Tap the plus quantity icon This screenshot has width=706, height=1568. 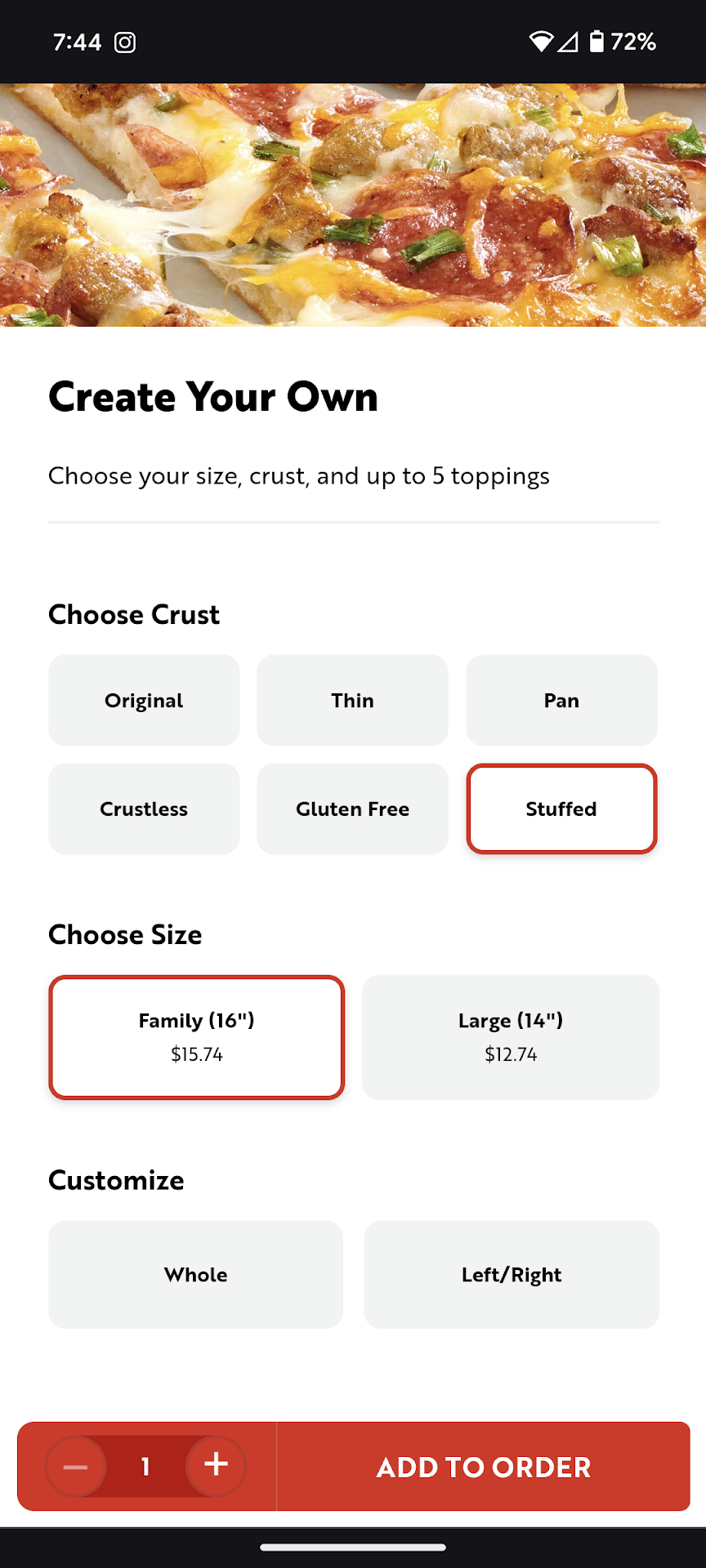(216, 1465)
